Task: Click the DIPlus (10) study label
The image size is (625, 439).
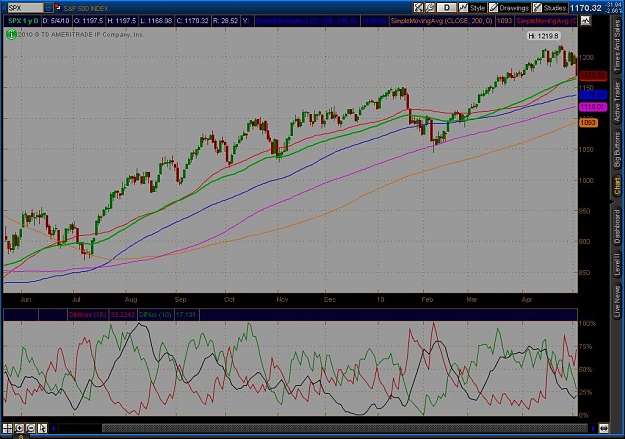Action: (x=155, y=315)
